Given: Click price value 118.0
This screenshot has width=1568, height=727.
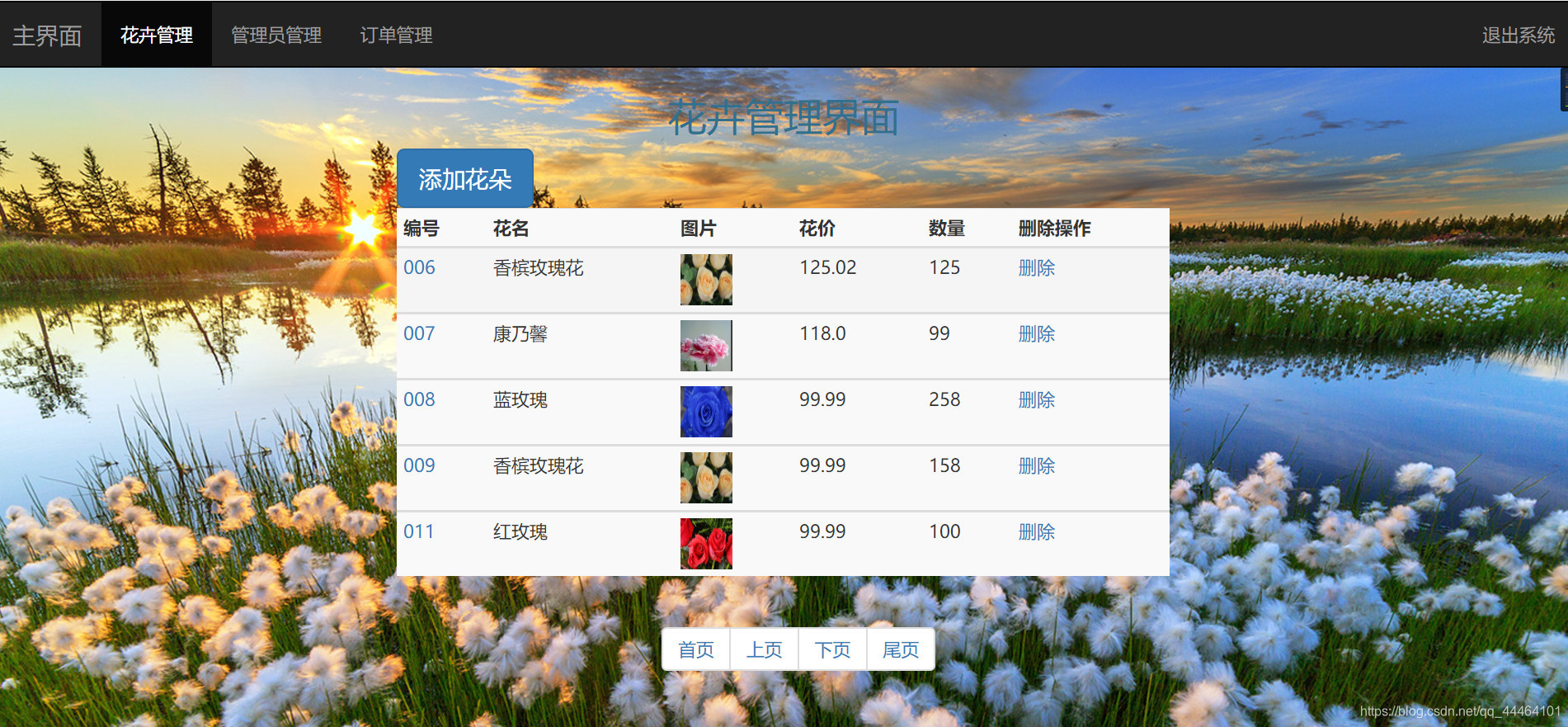Looking at the screenshot, I should click(x=822, y=333).
